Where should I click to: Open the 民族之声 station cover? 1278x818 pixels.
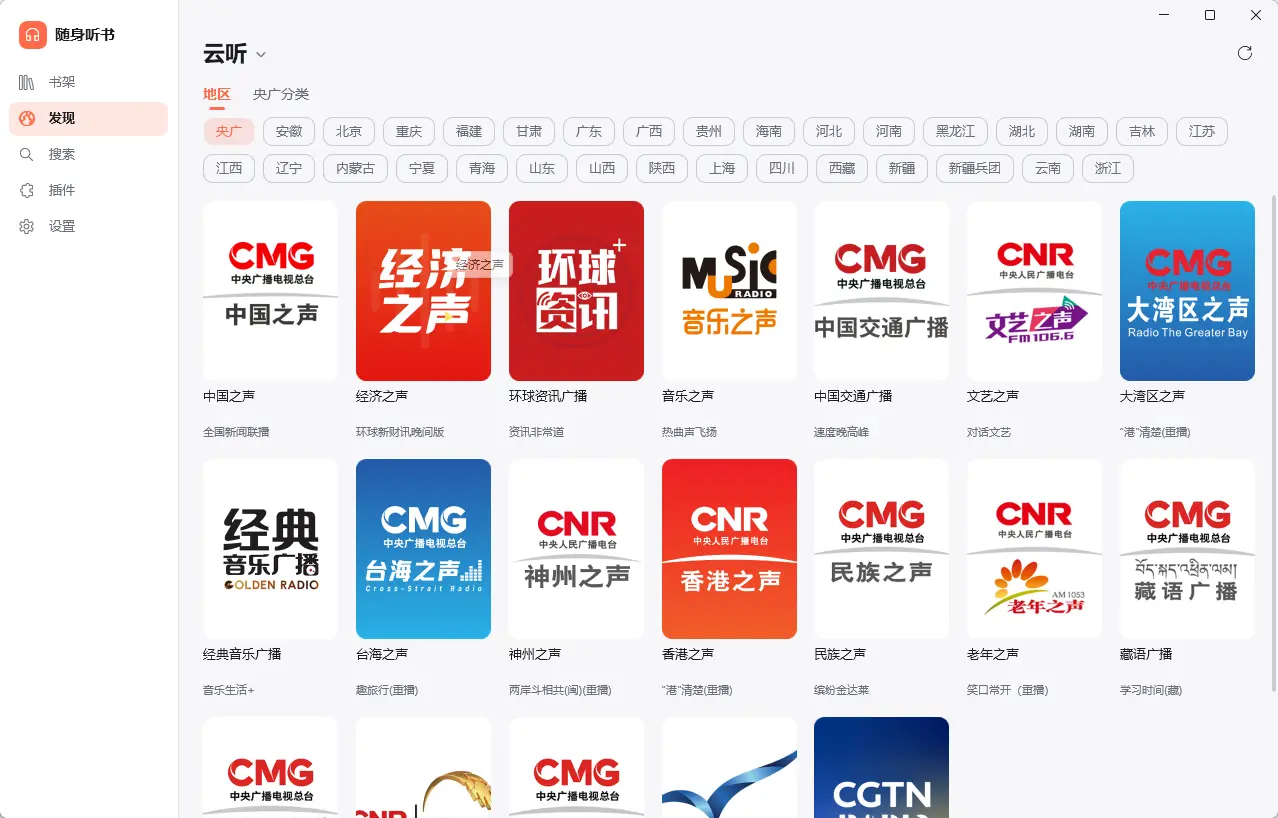(881, 549)
